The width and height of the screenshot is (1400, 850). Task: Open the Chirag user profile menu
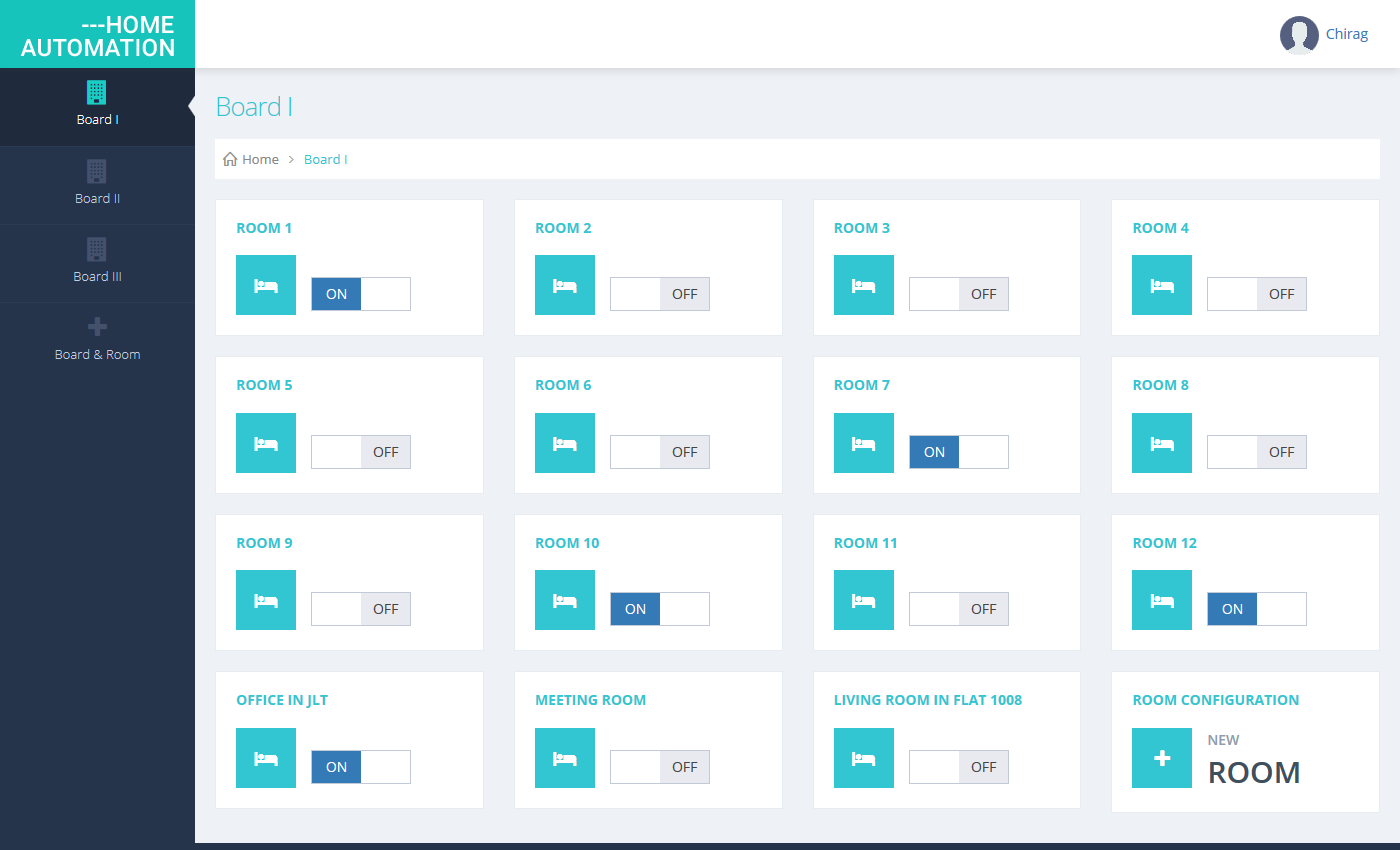click(x=1346, y=34)
